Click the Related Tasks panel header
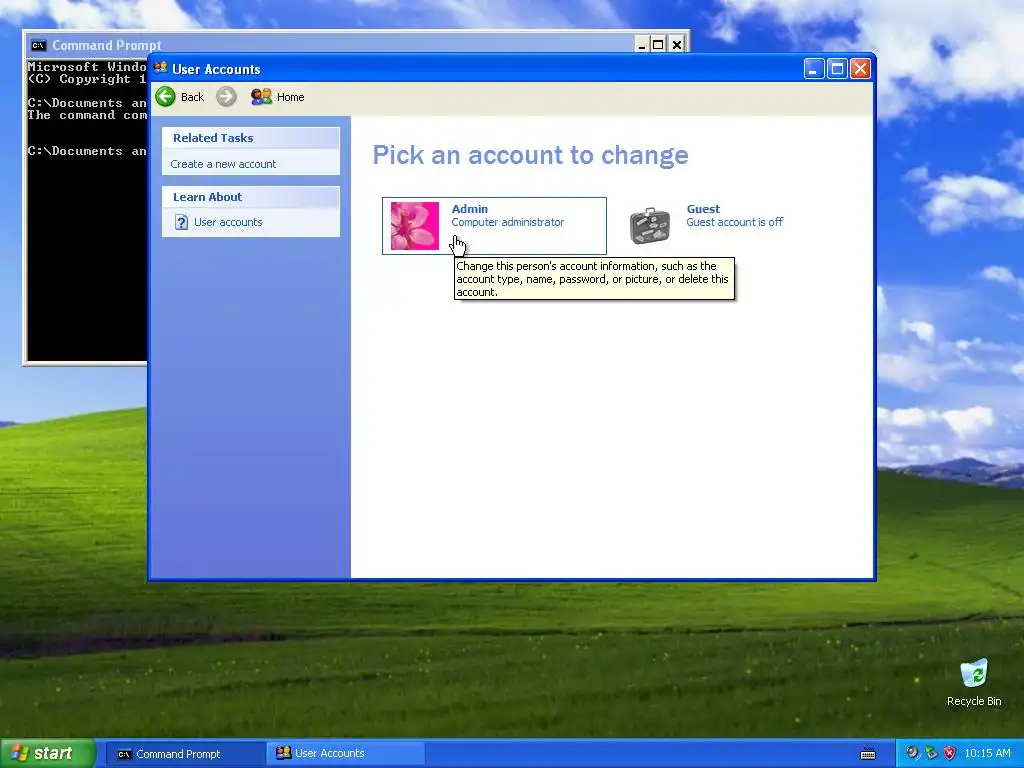This screenshot has height=768, width=1024. (x=251, y=138)
